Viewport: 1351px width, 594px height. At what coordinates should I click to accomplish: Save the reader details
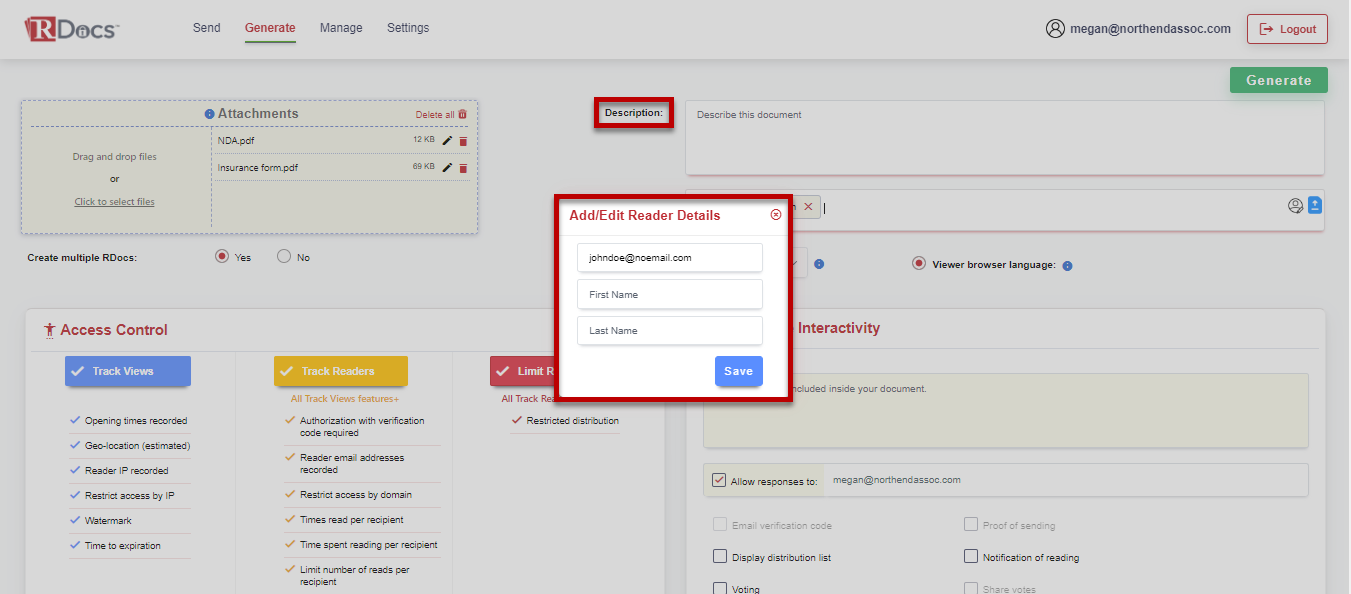tap(738, 371)
